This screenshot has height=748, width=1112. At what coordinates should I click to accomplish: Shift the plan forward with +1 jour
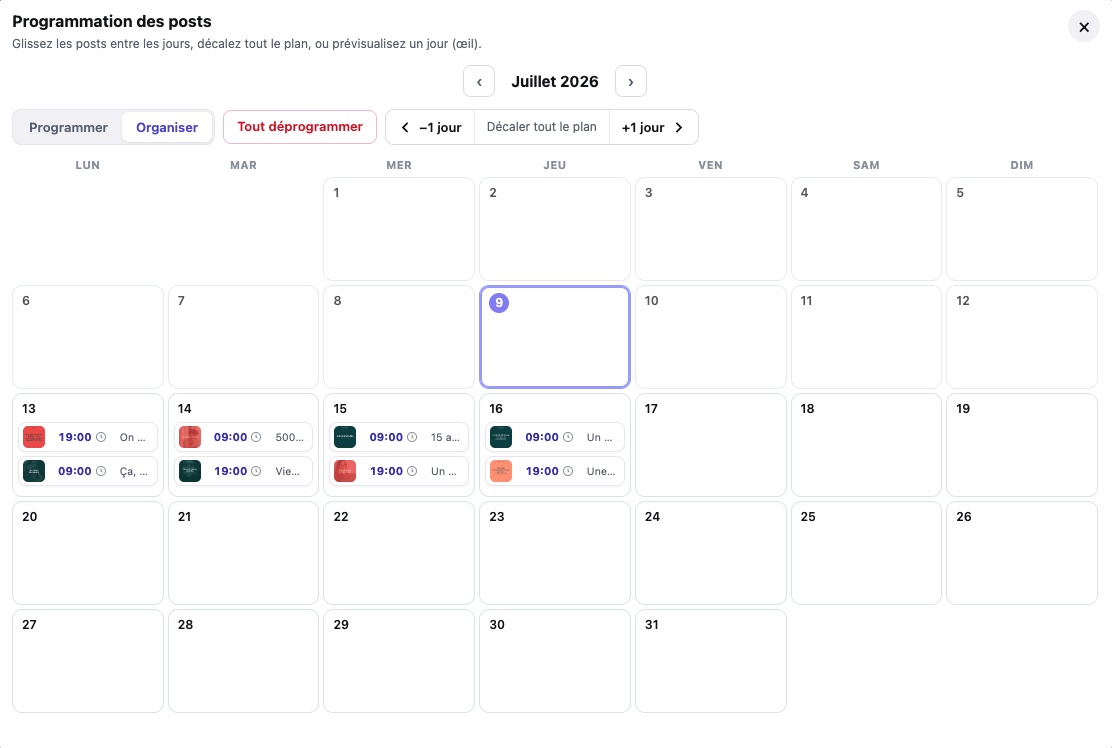click(653, 128)
